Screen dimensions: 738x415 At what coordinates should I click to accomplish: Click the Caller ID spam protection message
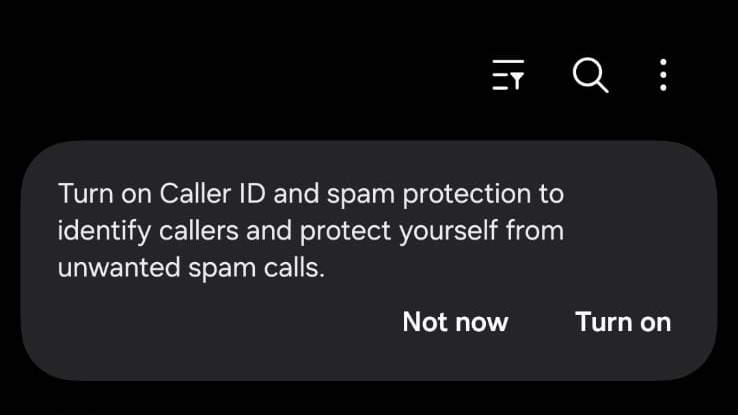click(x=310, y=230)
